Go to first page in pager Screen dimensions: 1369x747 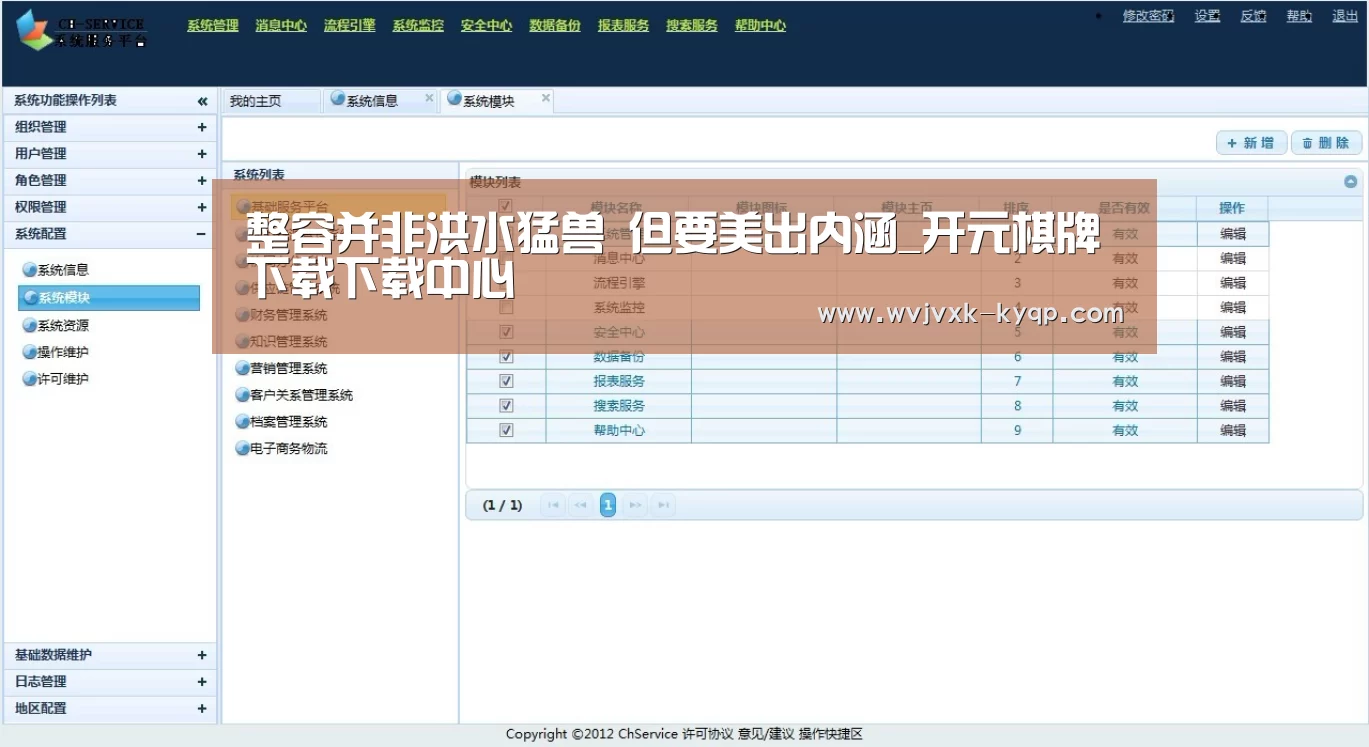coord(553,506)
